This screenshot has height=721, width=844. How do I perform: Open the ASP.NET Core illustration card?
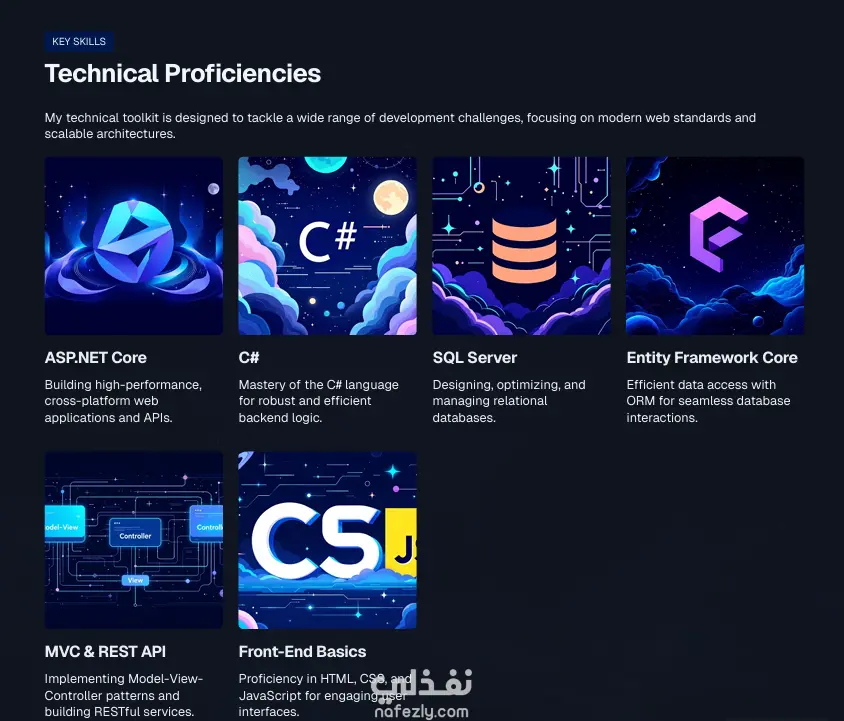pos(133,246)
